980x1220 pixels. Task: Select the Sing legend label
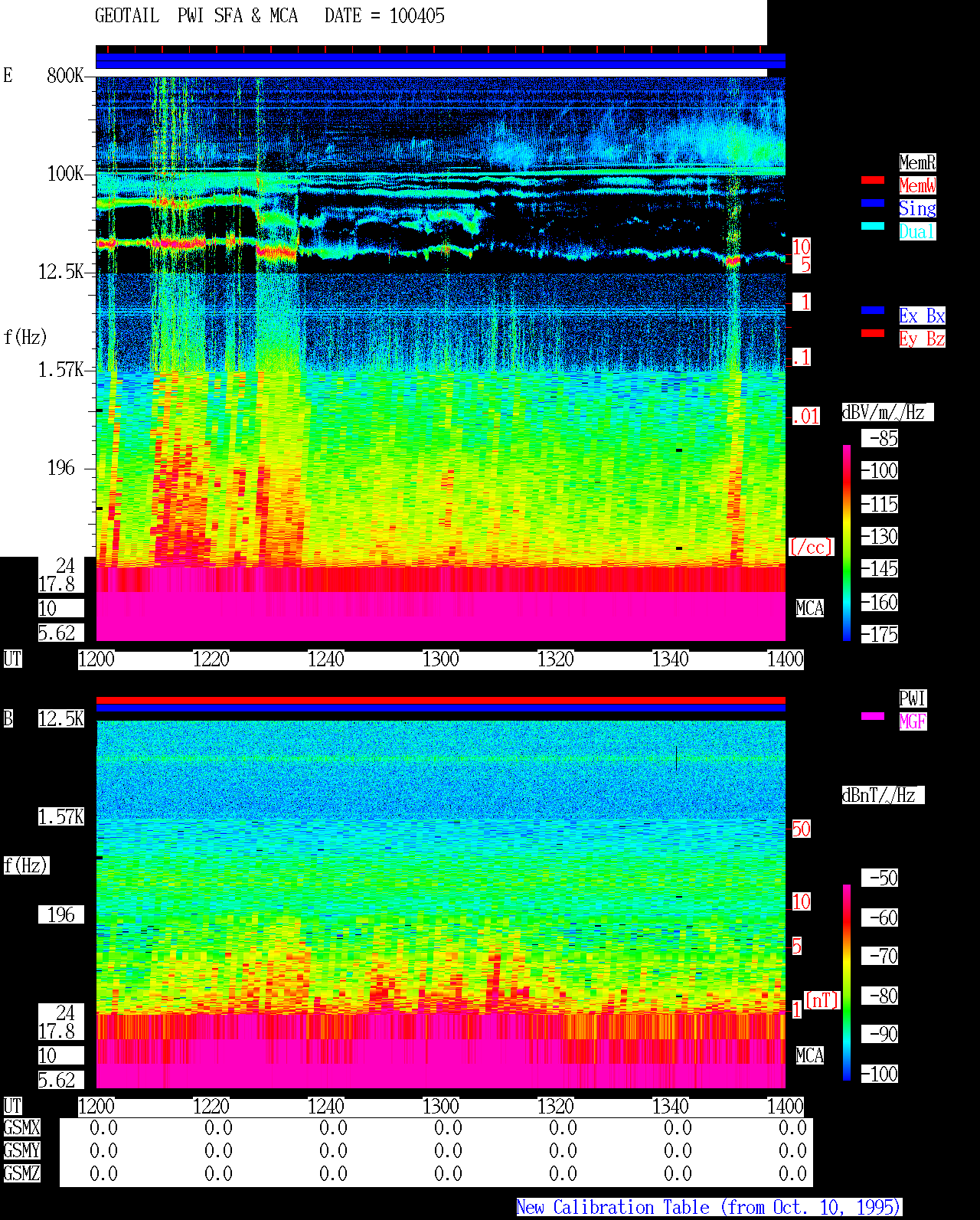pyautogui.click(x=917, y=208)
